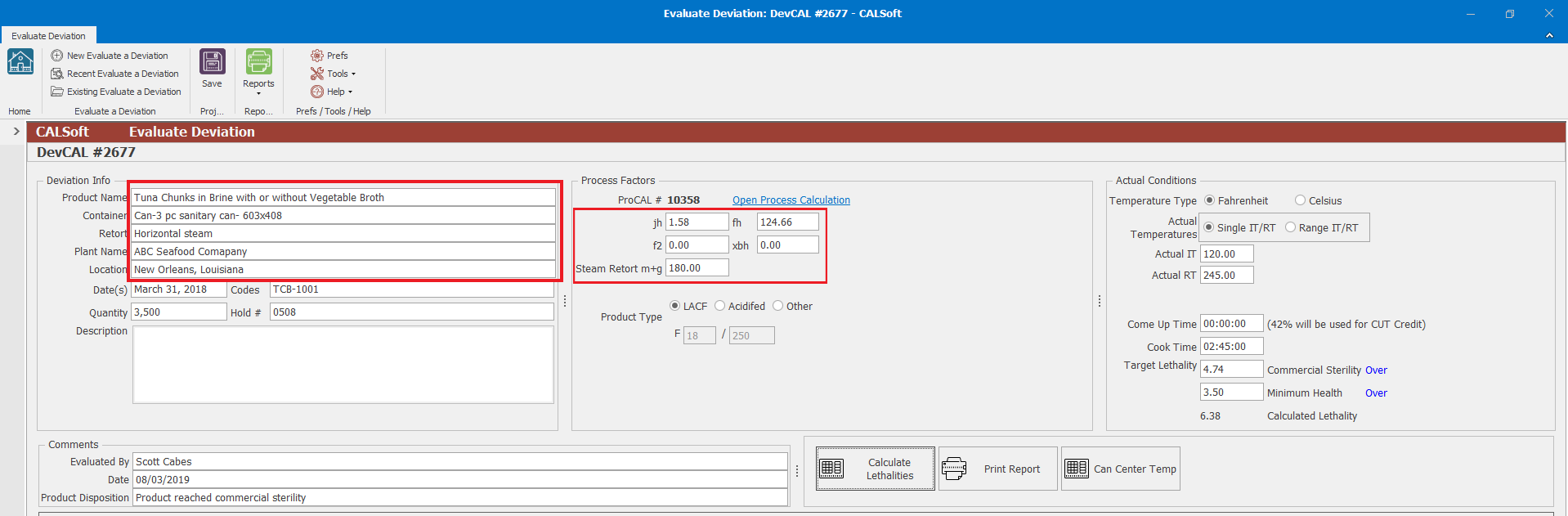
Task: Grab splitter dots beside Actual Conditions panel
Action: coord(1100,301)
